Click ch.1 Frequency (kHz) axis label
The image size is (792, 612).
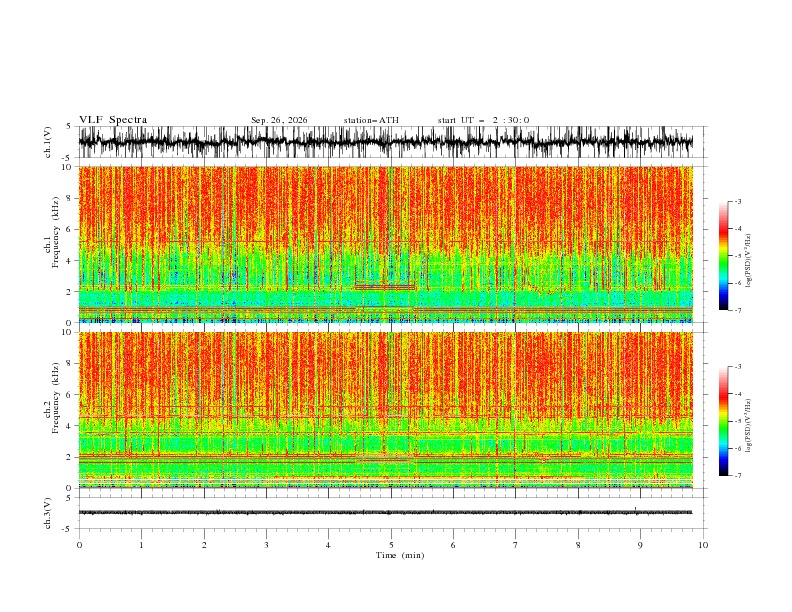(x=52, y=245)
